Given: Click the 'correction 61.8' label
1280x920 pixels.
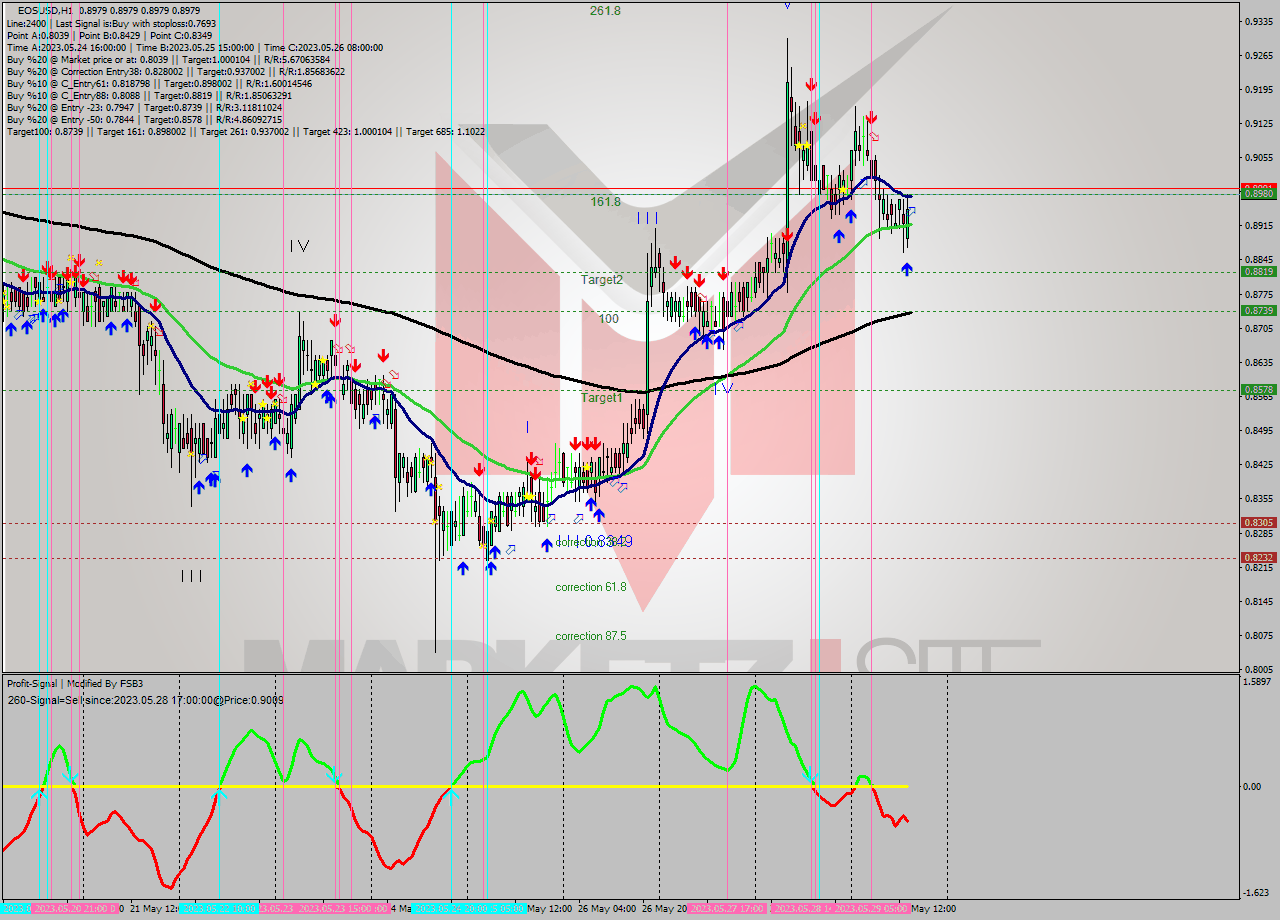Looking at the screenshot, I should click(591, 587).
